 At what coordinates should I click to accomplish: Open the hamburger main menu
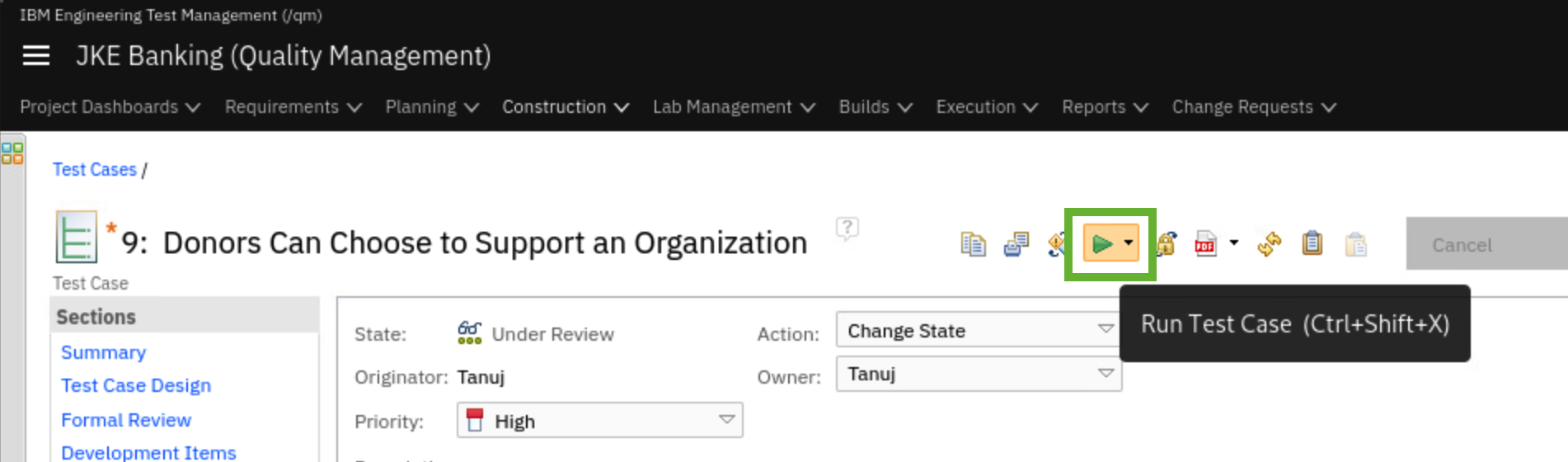click(35, 56)
